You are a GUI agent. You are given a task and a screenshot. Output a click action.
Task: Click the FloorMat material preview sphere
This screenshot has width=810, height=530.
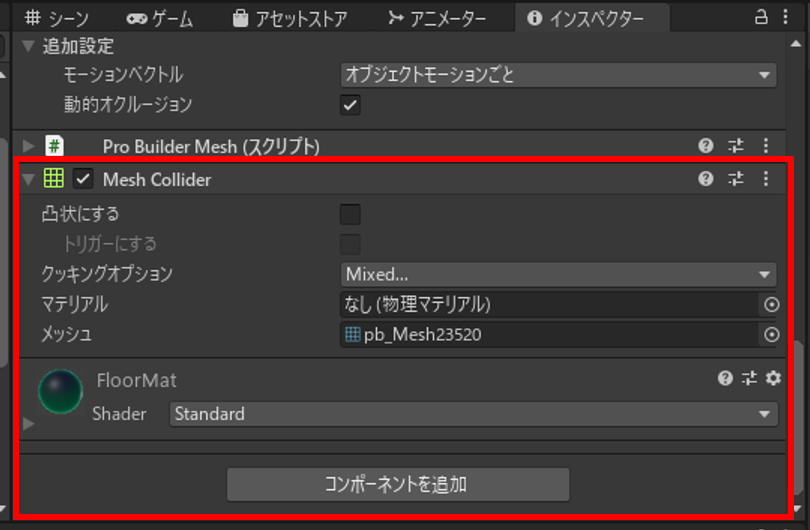click(60, 392)
